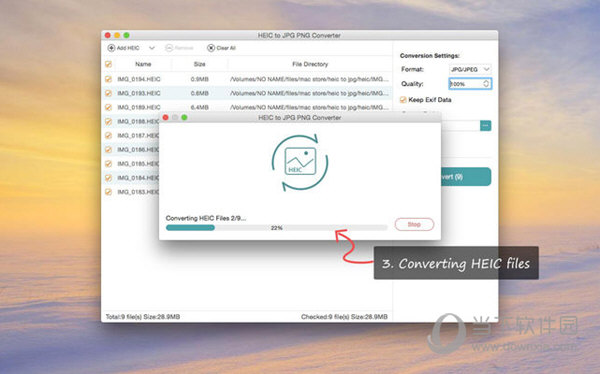This screenshot has width=600, height=374.
Task: Sort by the Size column header
Action: (199, 64)
